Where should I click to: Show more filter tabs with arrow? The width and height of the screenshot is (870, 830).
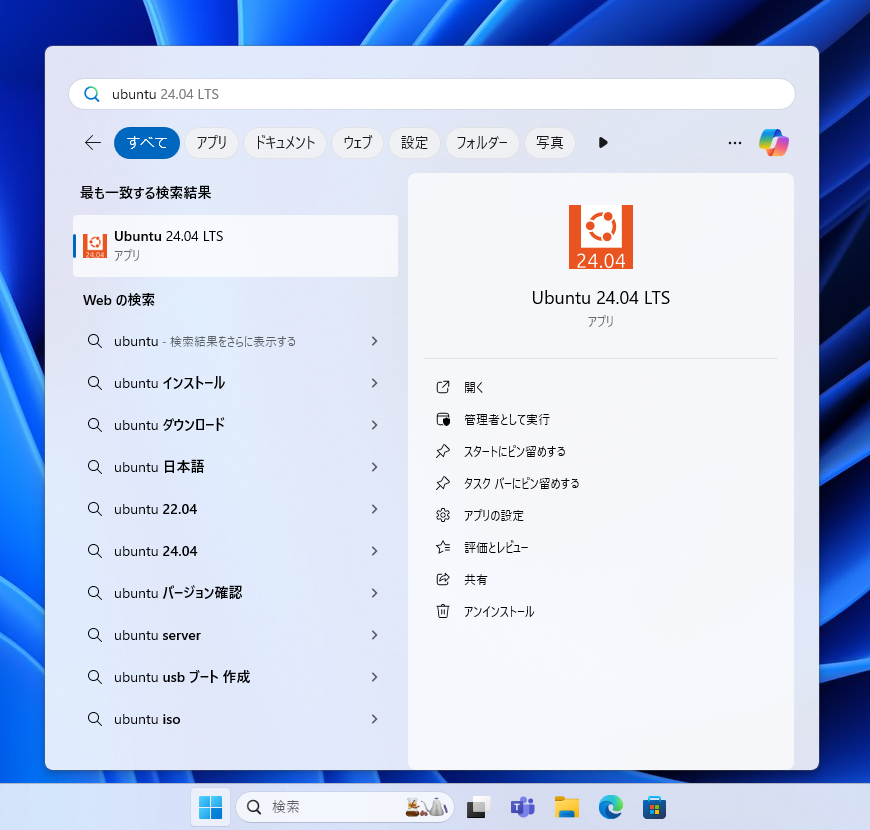(603, 143)
